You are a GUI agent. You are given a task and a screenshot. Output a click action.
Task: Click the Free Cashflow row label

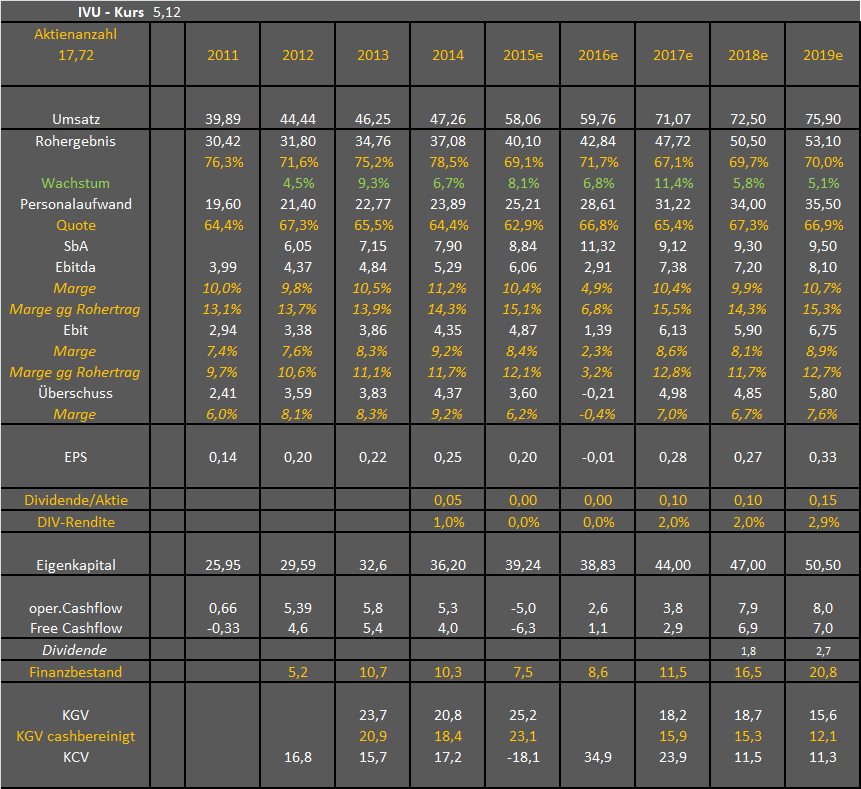(76, 628)
